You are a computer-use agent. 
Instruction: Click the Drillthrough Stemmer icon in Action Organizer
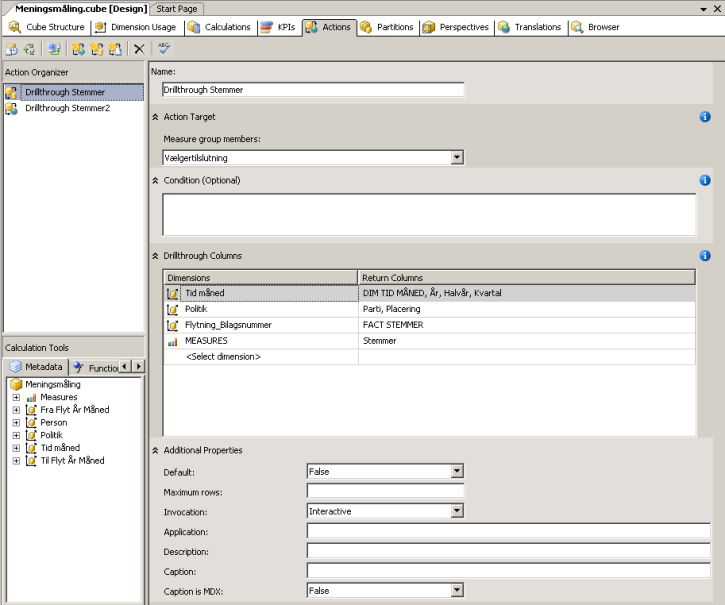click(x=11, y=93)
